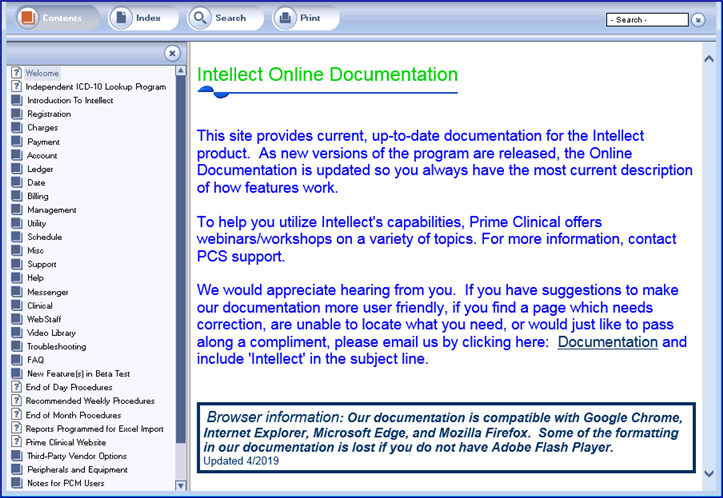Open Independent ICD-10 Lookup Program topic
The image size is (723, 498).
96,87
